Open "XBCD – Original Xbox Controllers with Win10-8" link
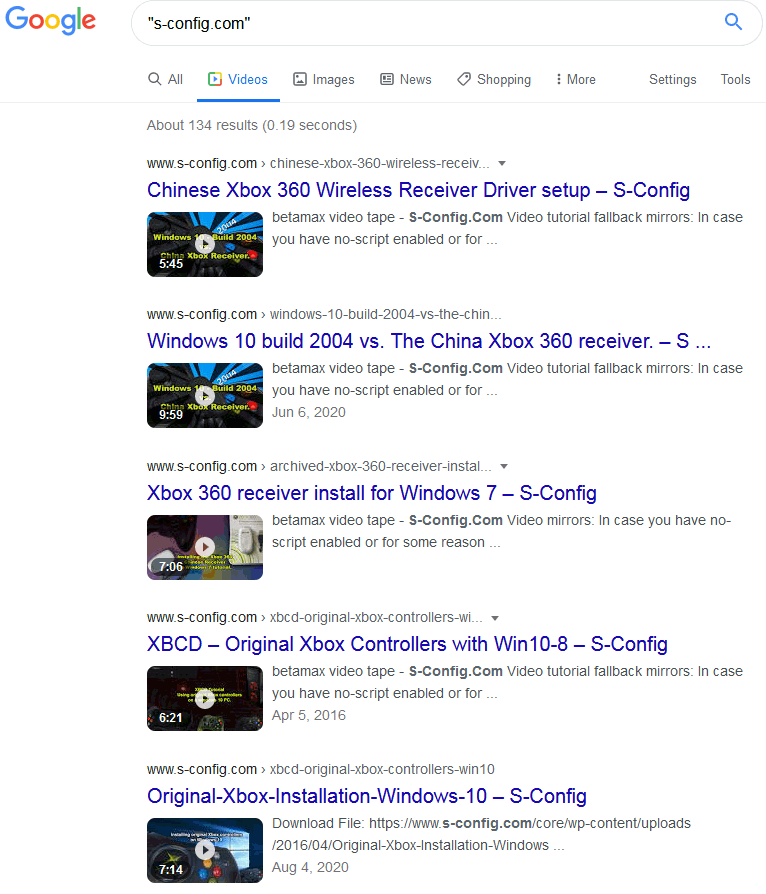 [407, 644]
